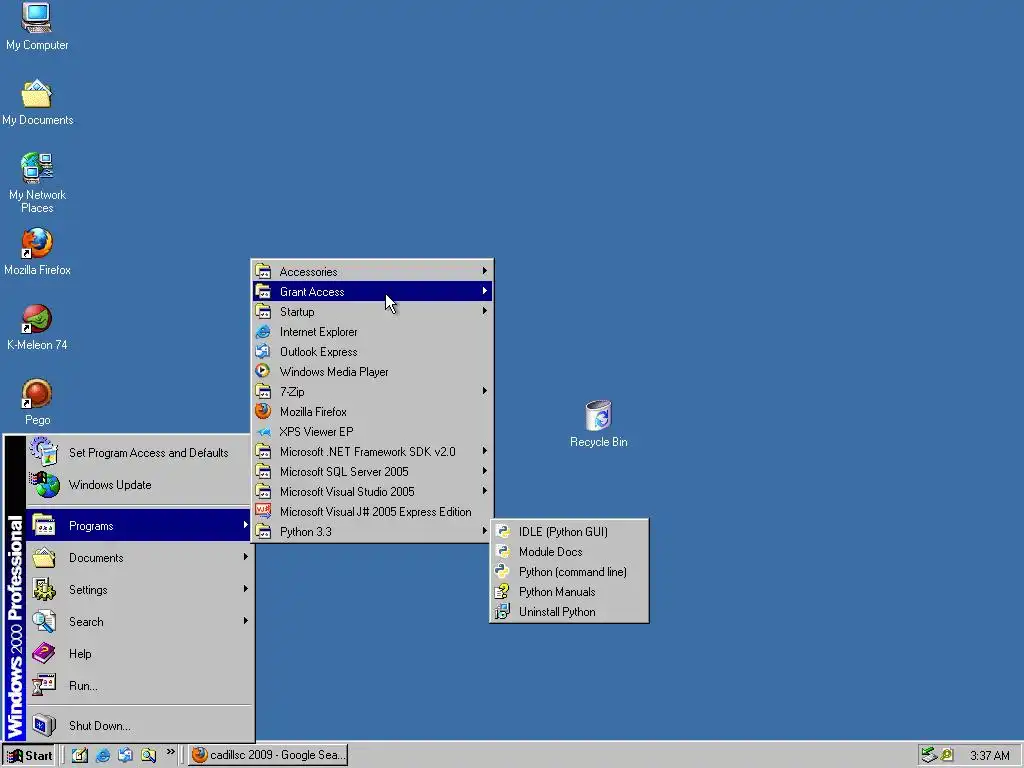The height and width of the screenshot is (768, 1024).
Task: Click the Python (command line) icon
Action: coord(502,571)
